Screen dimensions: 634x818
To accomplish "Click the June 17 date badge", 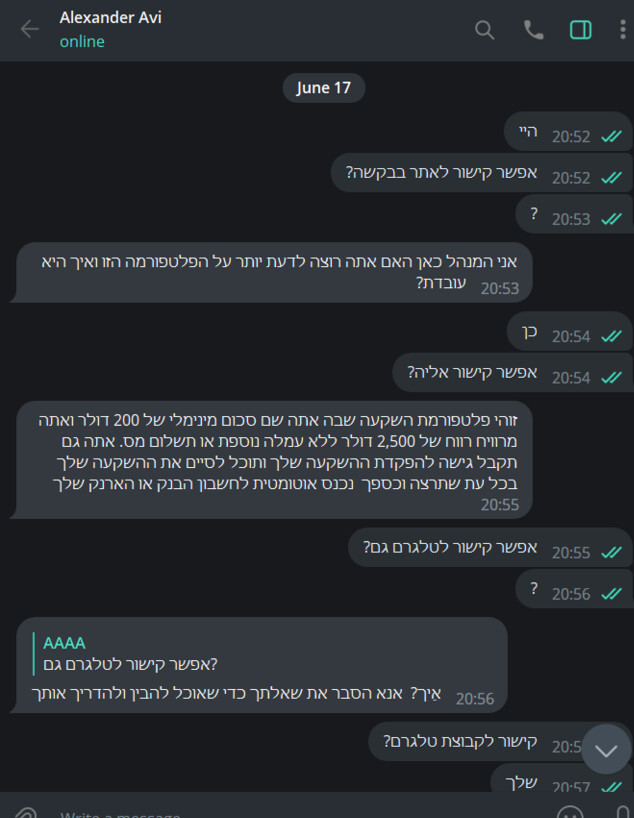I will [323, 87].
